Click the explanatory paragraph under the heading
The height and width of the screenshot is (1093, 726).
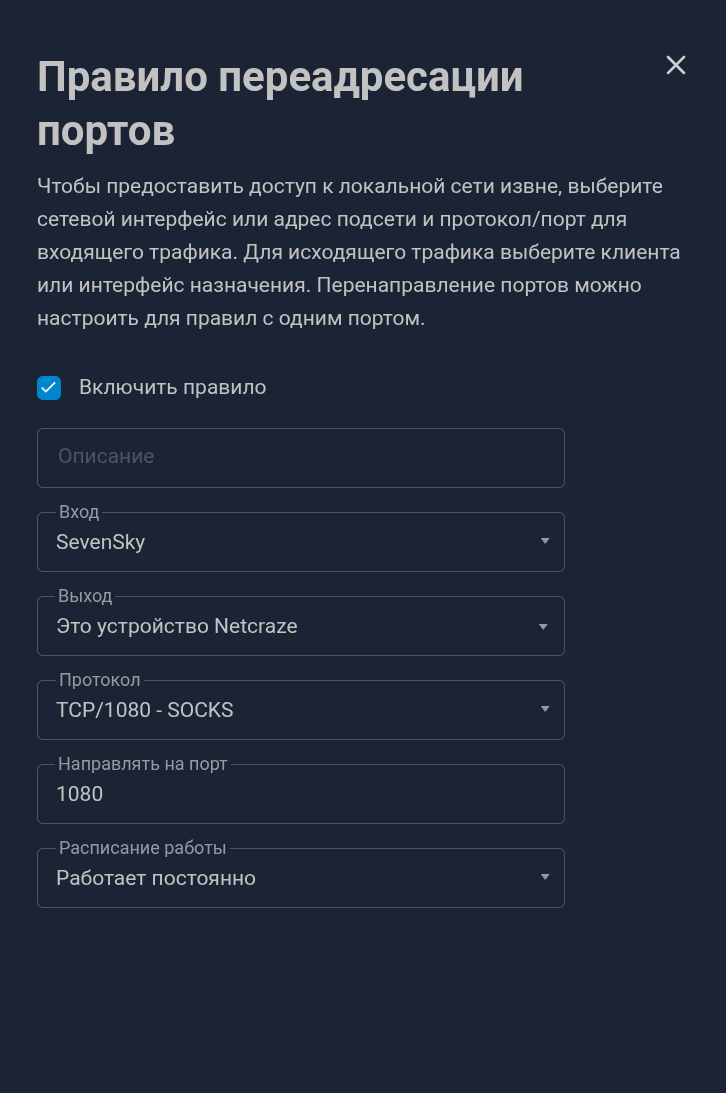pos(358,252)
